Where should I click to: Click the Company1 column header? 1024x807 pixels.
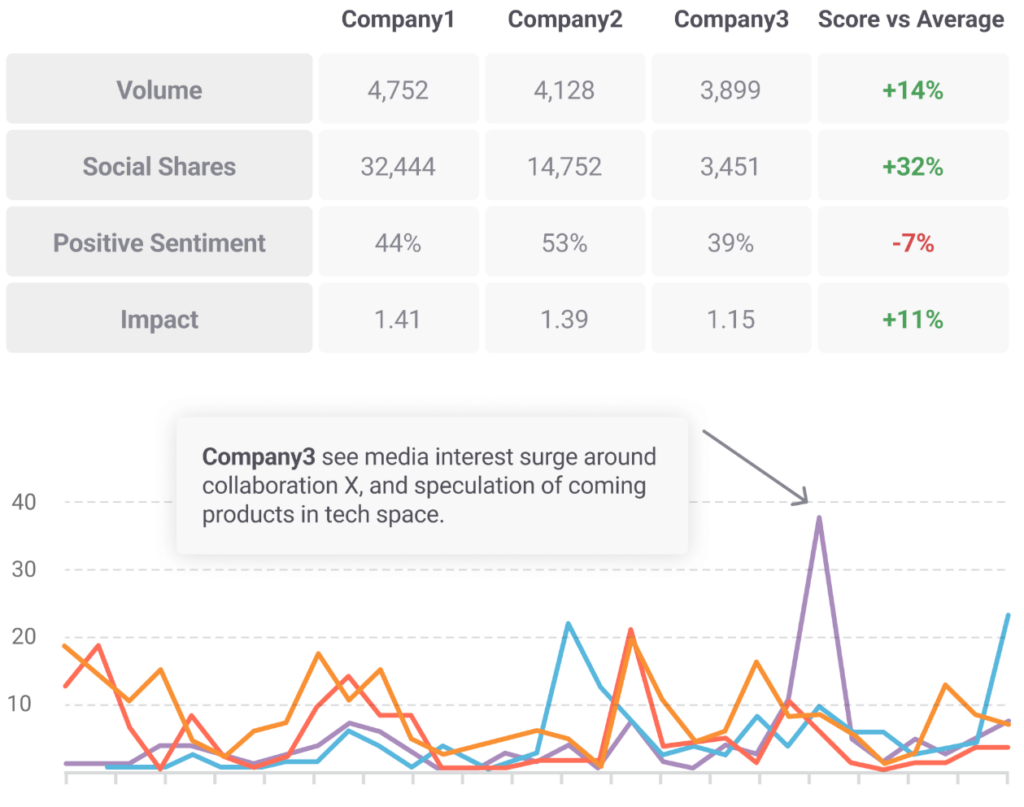pos(398,20)
